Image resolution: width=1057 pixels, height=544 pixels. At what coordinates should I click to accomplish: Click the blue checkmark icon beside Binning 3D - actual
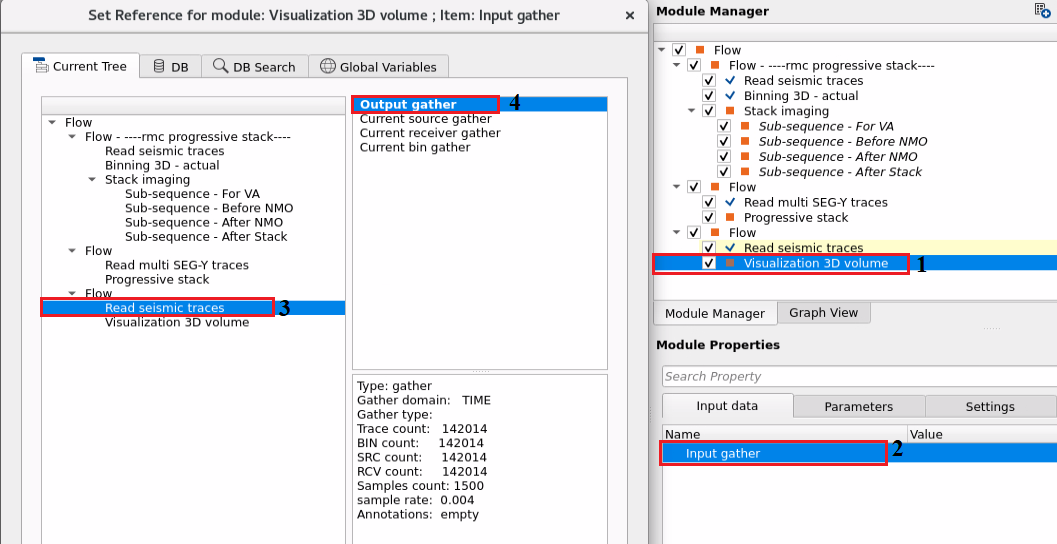pos(730,96)
